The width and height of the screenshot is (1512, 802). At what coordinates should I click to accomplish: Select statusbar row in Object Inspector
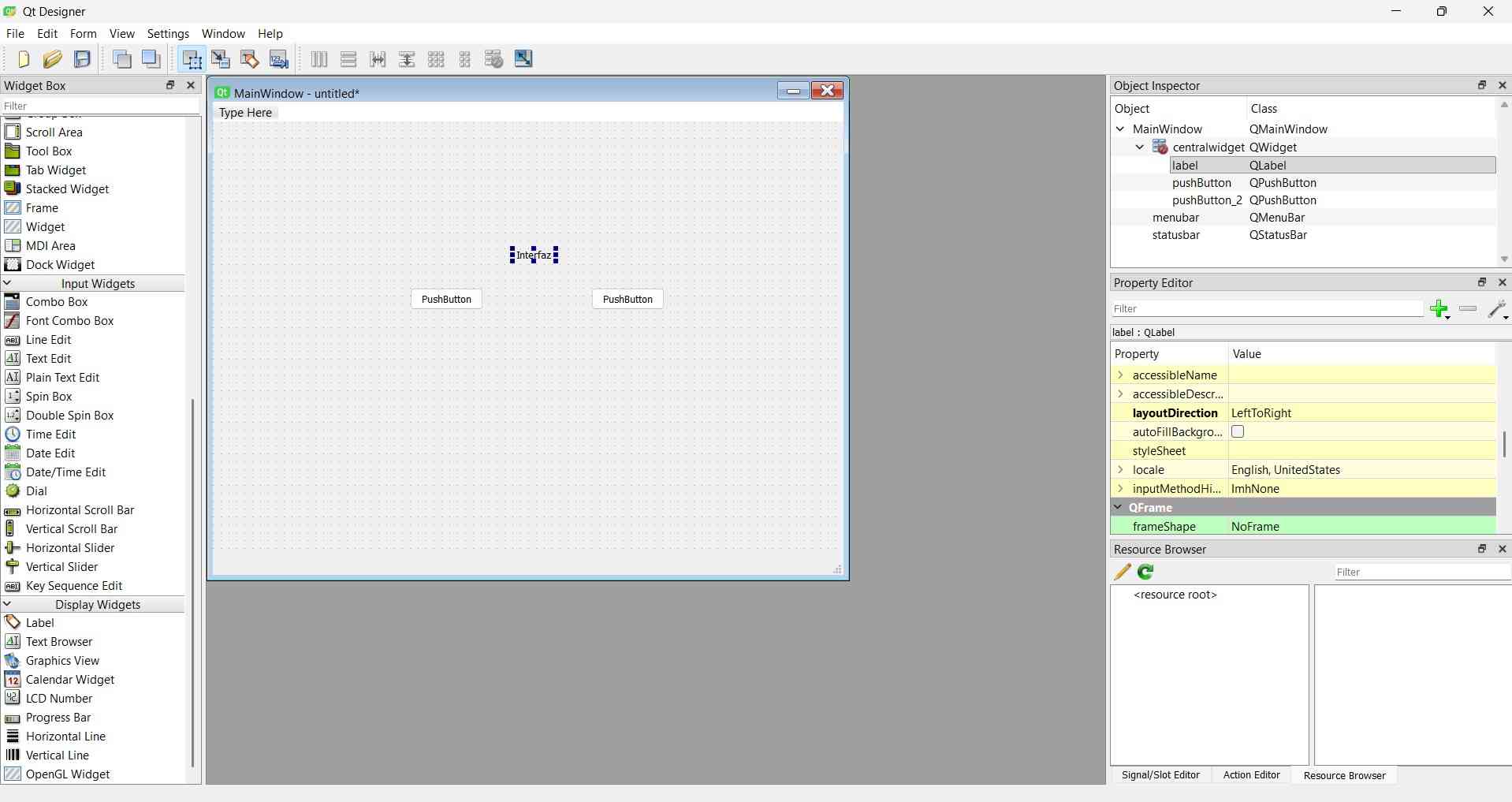(1303, 235)
